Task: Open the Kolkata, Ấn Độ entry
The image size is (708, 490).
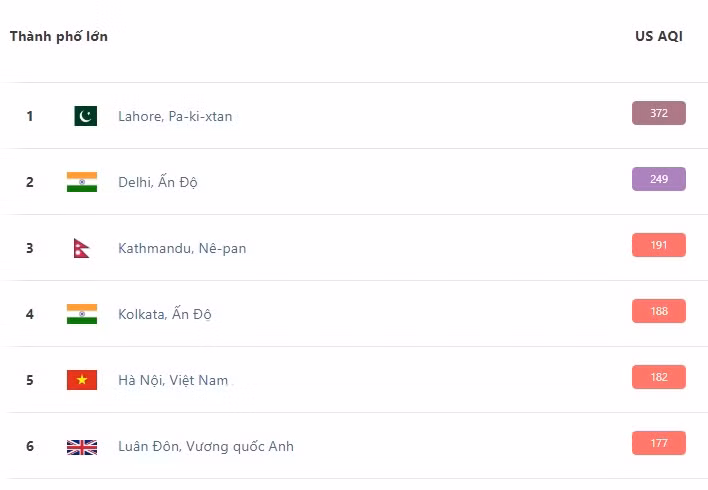Action: tap(165, 314)
